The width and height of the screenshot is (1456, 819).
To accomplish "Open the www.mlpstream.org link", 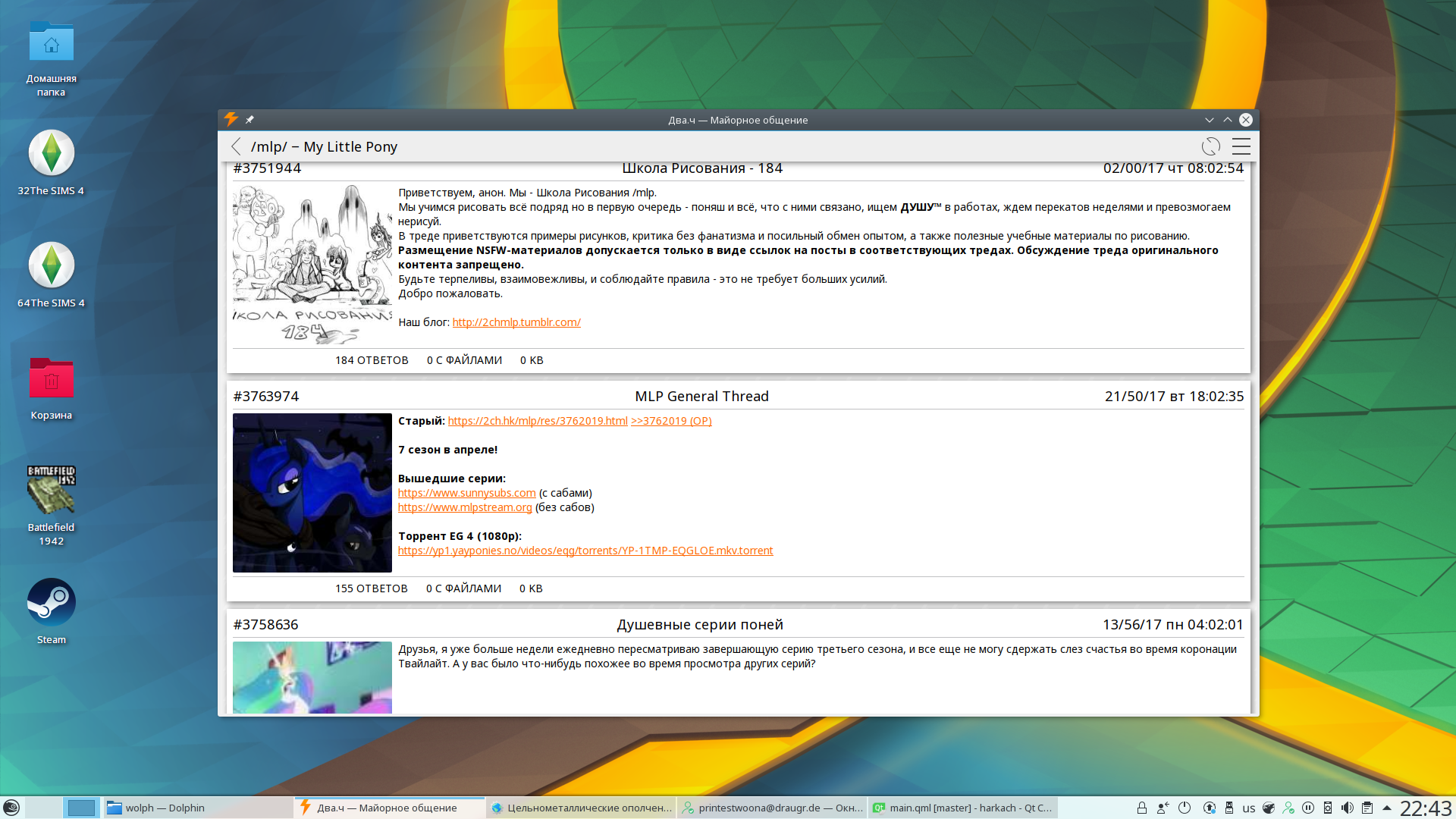I will pyautogui.click(x=465, y=507).
